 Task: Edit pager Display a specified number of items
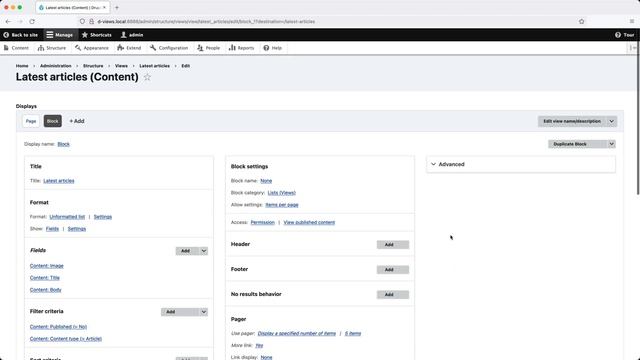pos(297,333)
